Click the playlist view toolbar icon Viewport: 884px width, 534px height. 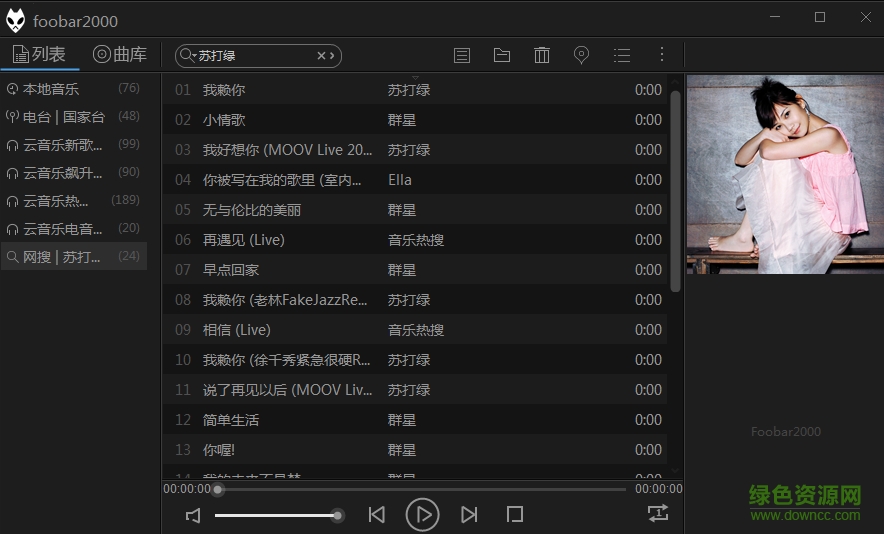click(x=462, y=55)
